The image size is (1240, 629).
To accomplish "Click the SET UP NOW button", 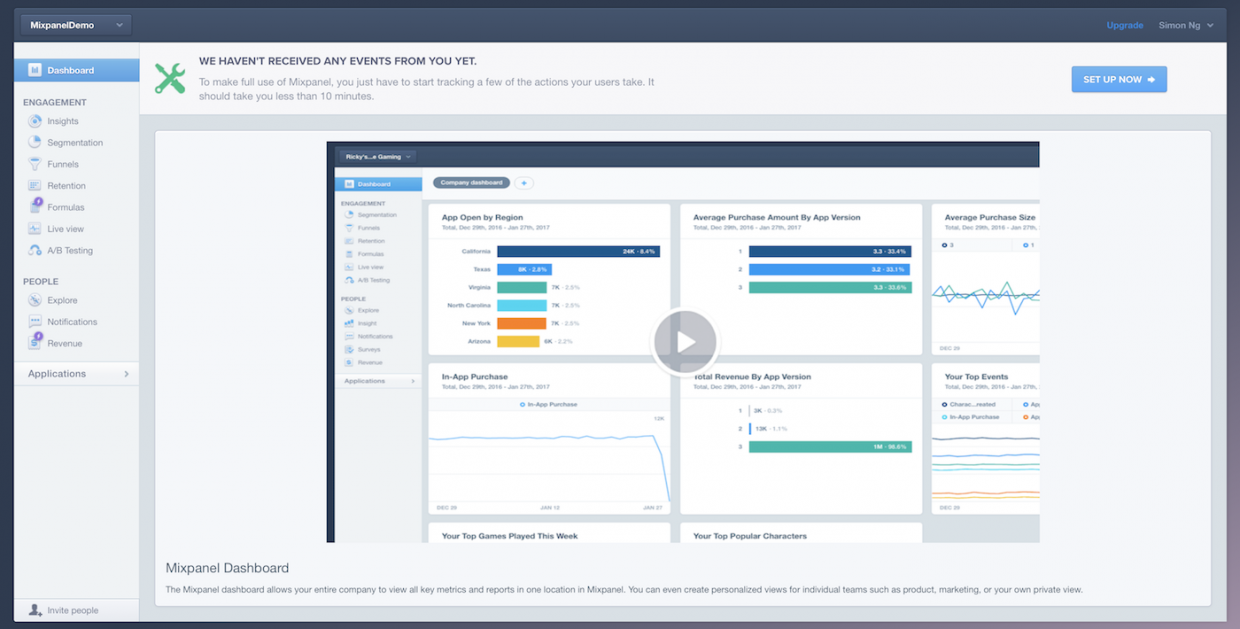I will [x=1118, y=78].
